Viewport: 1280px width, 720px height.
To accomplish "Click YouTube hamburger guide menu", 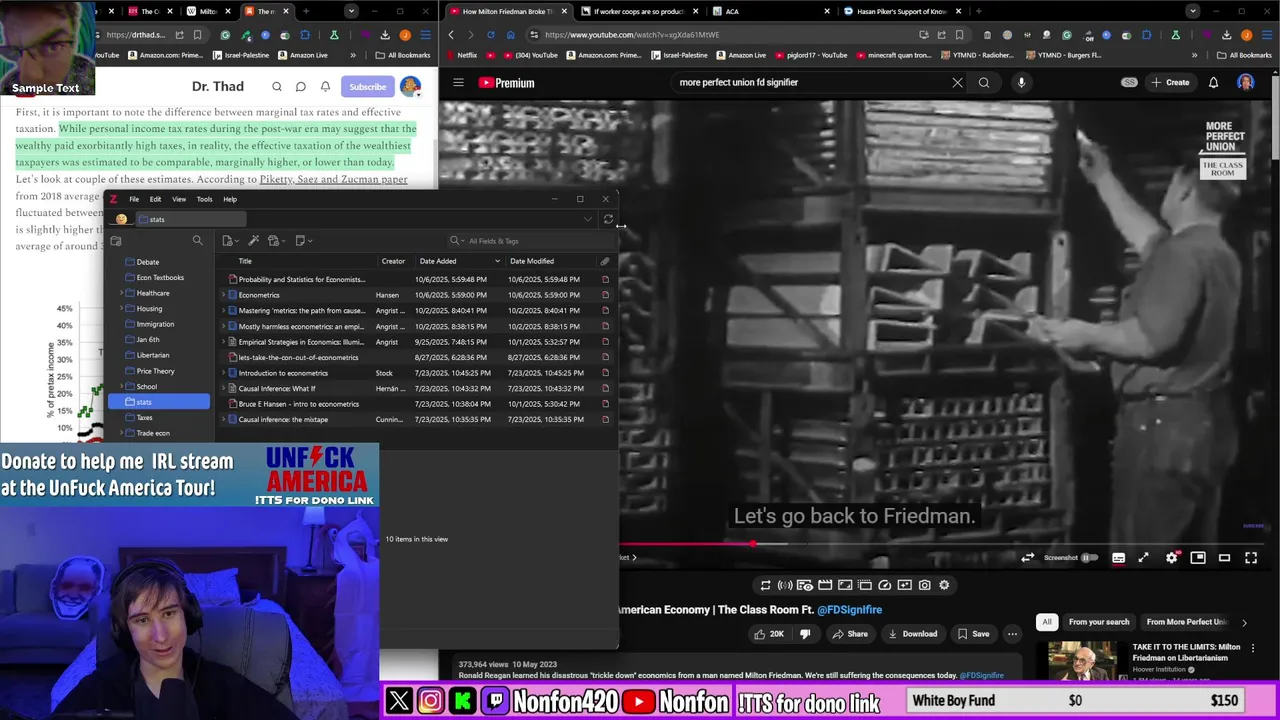I will coord(458,83).
